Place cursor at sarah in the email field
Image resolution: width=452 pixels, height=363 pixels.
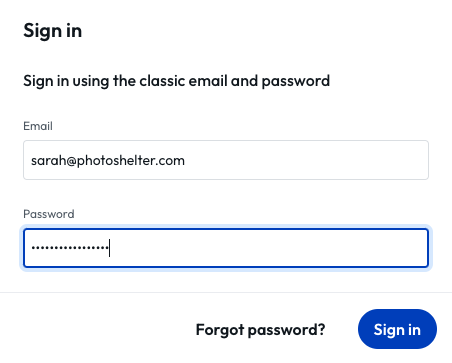(x=49, y=161)
